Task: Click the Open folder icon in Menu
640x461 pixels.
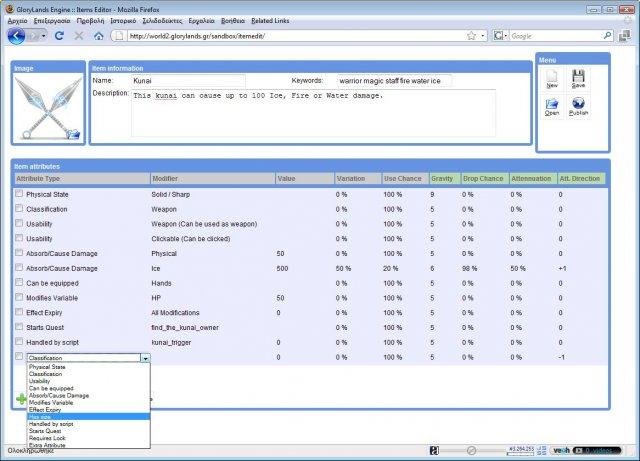Action: pyautogui.click(x=552, y=104)
